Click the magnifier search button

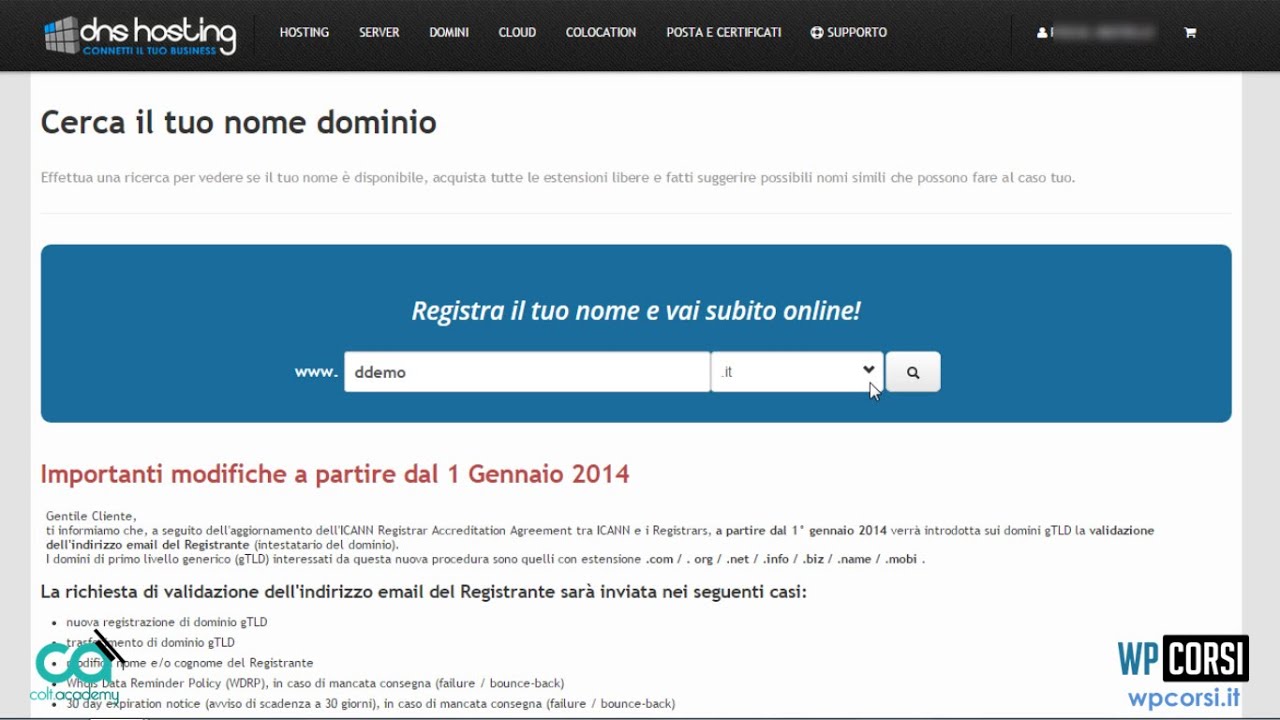click(913, 372)
